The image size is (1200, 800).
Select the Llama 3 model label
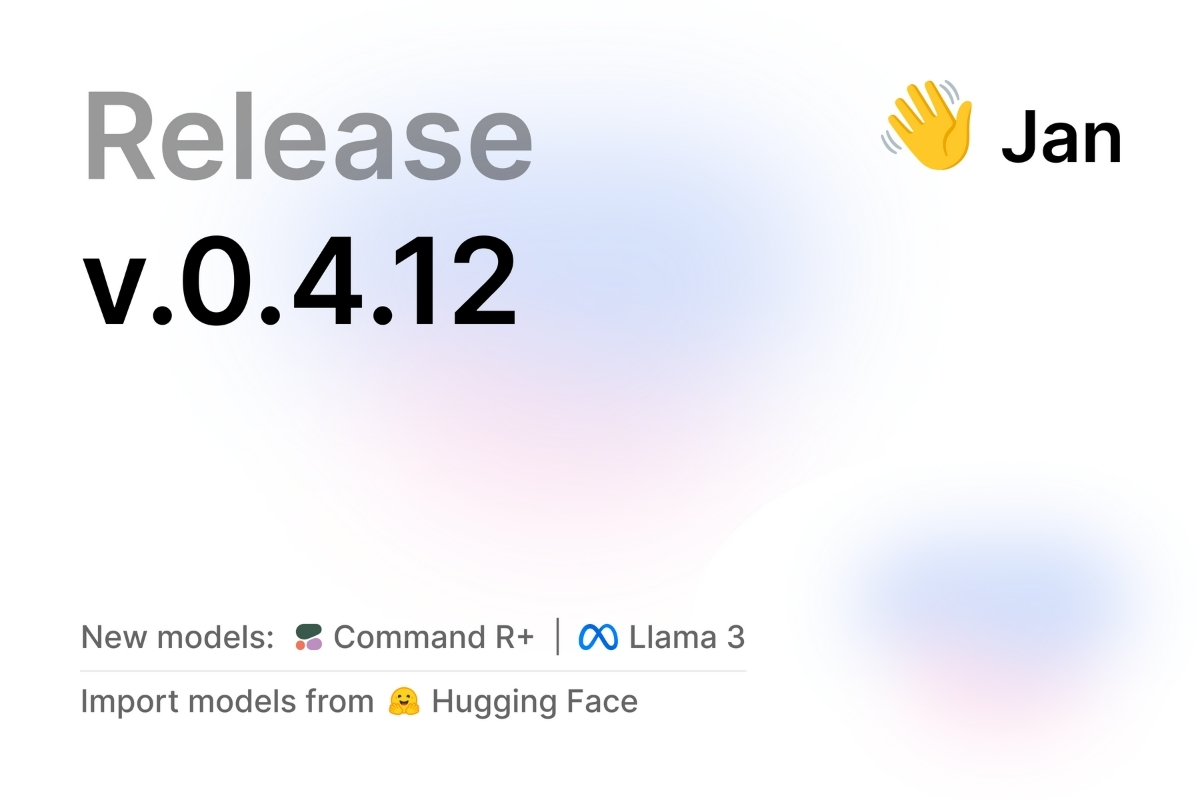[x=686, y=637]
